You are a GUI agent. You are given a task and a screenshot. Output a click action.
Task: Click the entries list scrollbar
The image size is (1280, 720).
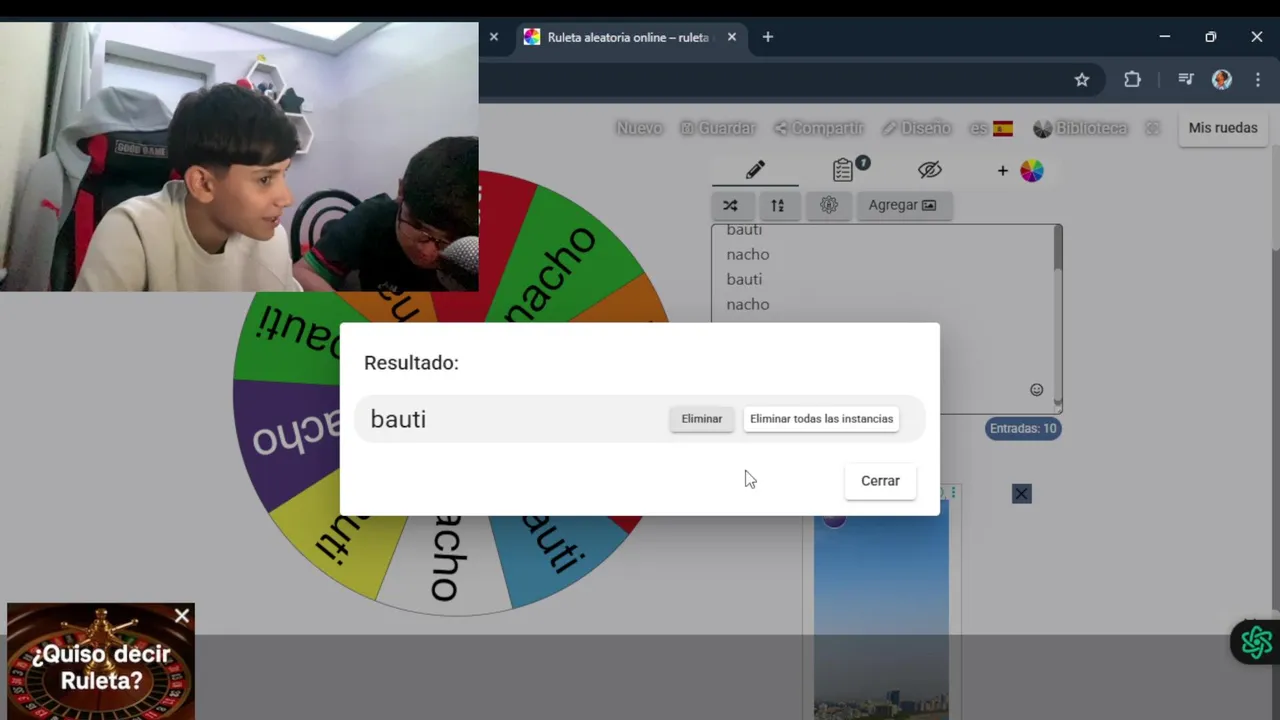pyautogui.click(x=1057, y=247)
